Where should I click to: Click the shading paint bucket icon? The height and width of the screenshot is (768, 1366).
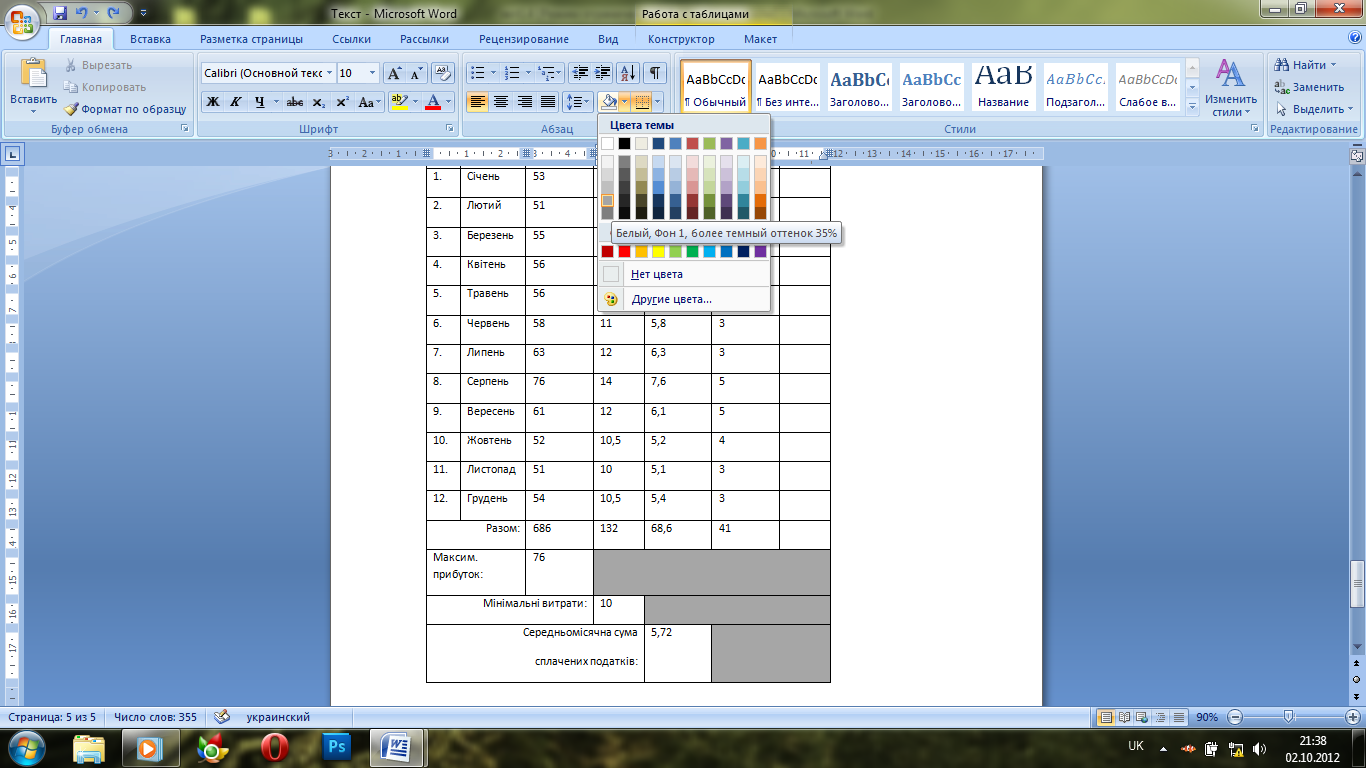tap(609, 102)
